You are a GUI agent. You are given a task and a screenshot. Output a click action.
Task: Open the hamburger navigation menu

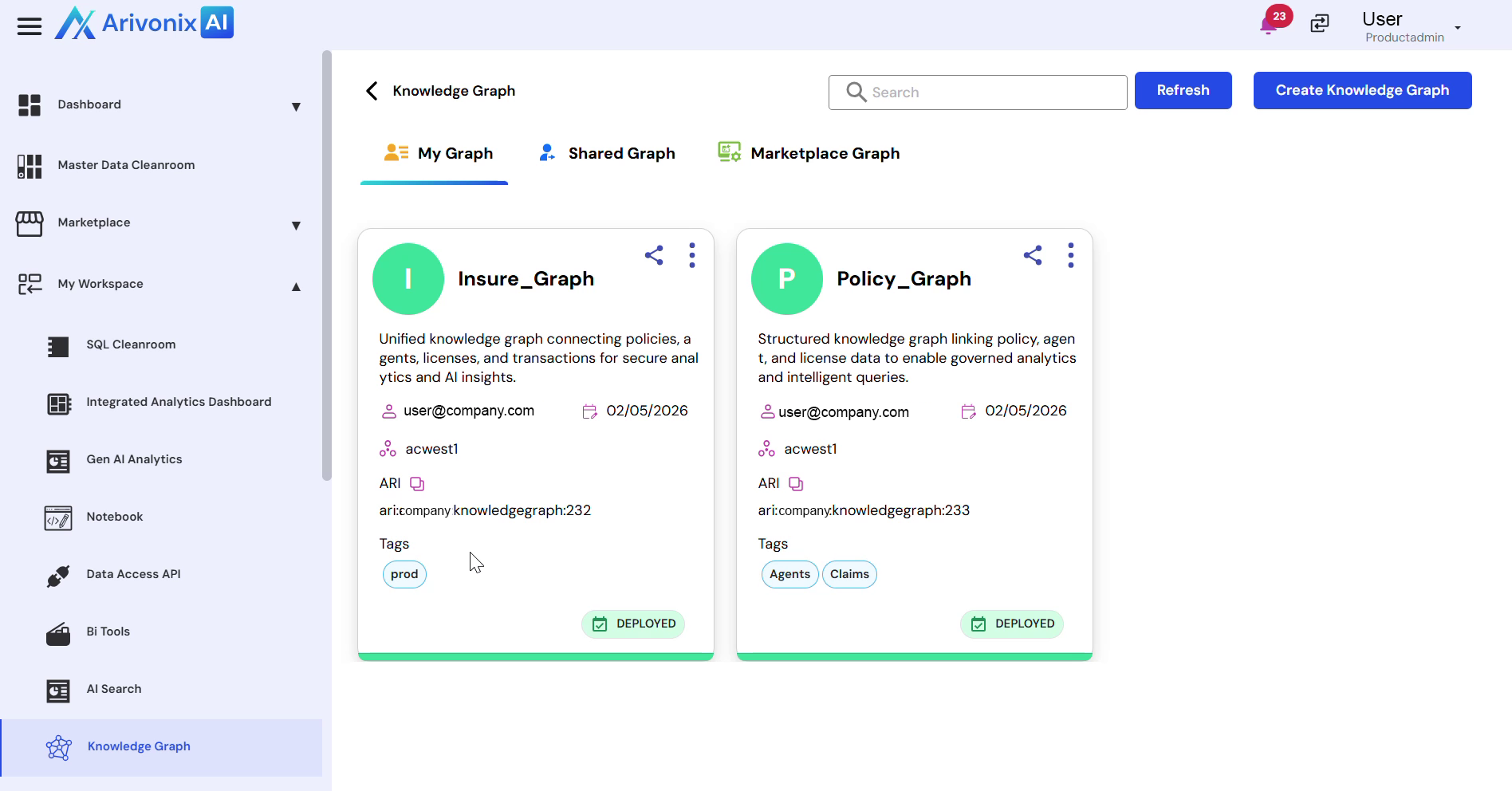[x=30, y=26]
